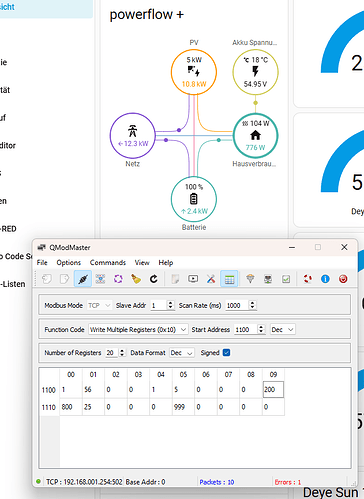Click row header 1110

pyautogui.click(x=49, y=407)
